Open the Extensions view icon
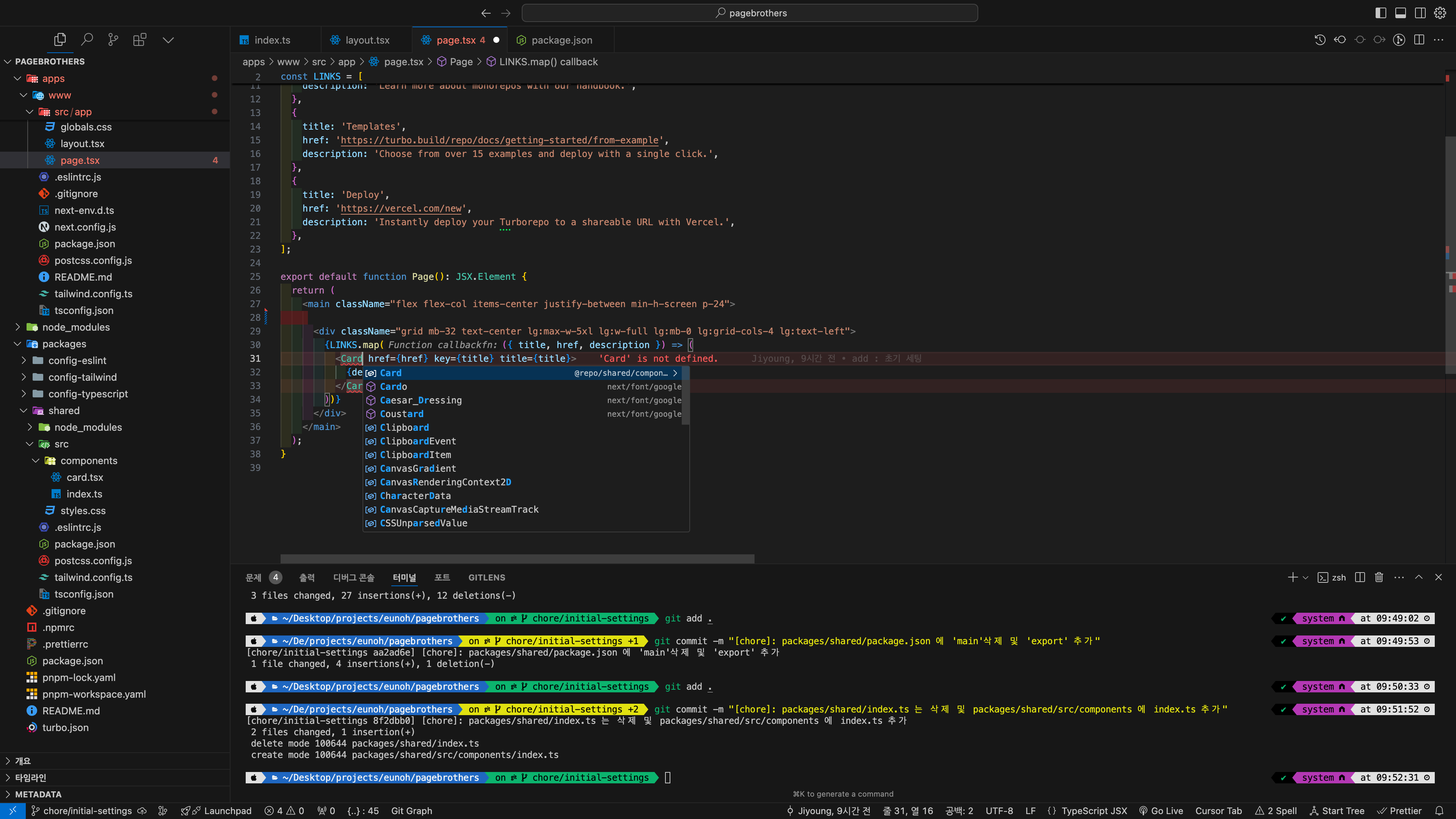Viewport: 1456px width, 819px height. 139,39
